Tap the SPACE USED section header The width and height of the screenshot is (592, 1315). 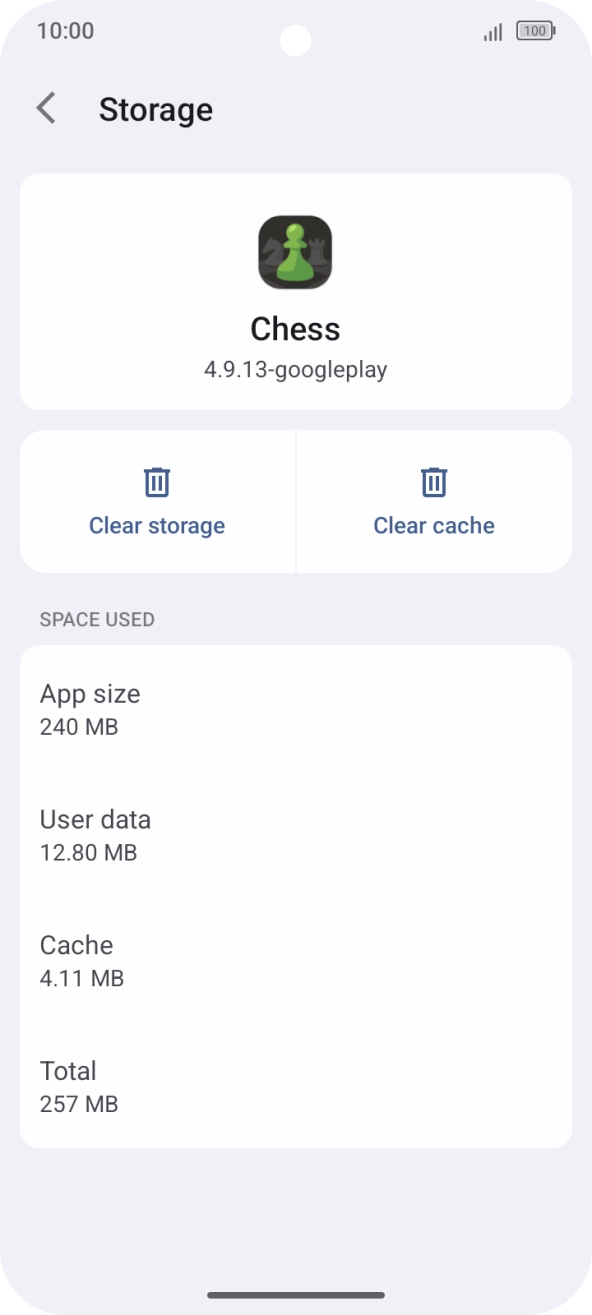tap(97, 619)
